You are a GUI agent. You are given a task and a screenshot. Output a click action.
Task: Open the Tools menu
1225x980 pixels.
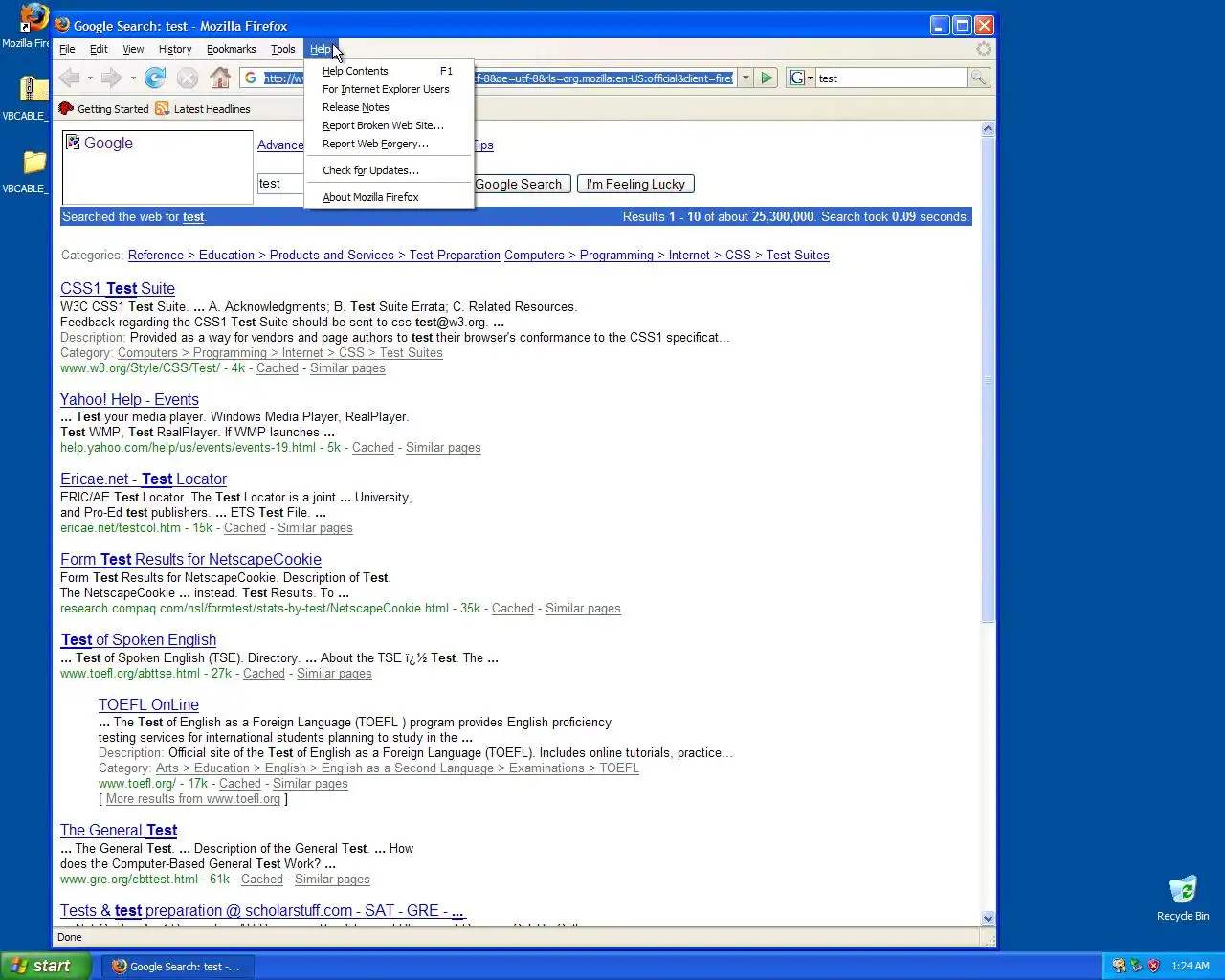click(282, 49)
